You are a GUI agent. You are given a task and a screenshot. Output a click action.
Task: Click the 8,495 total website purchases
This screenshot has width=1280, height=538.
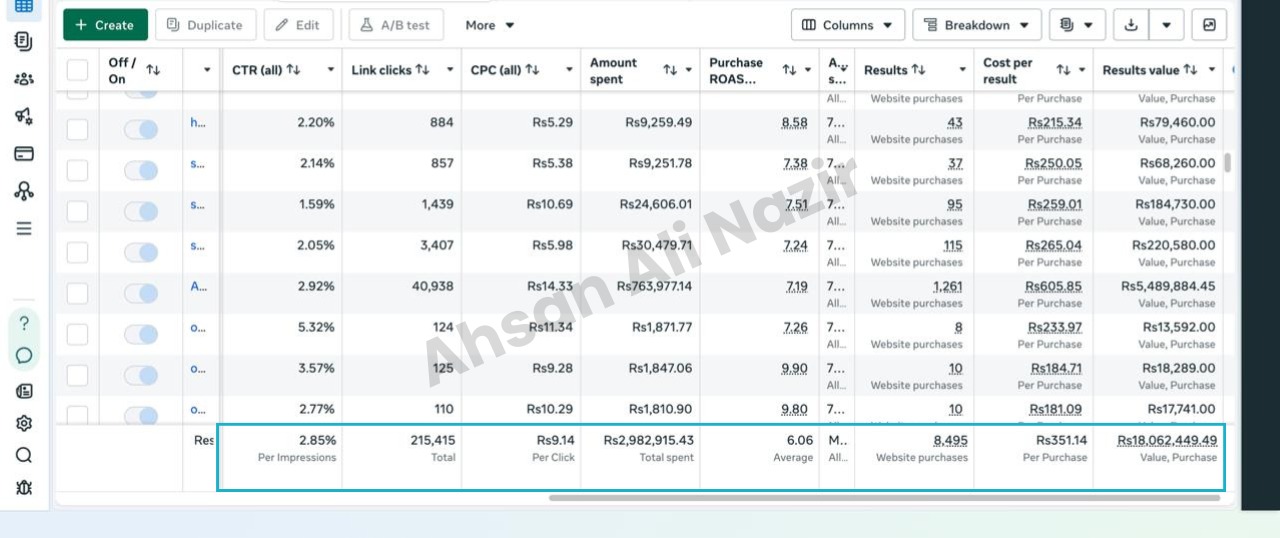[950, 441]
